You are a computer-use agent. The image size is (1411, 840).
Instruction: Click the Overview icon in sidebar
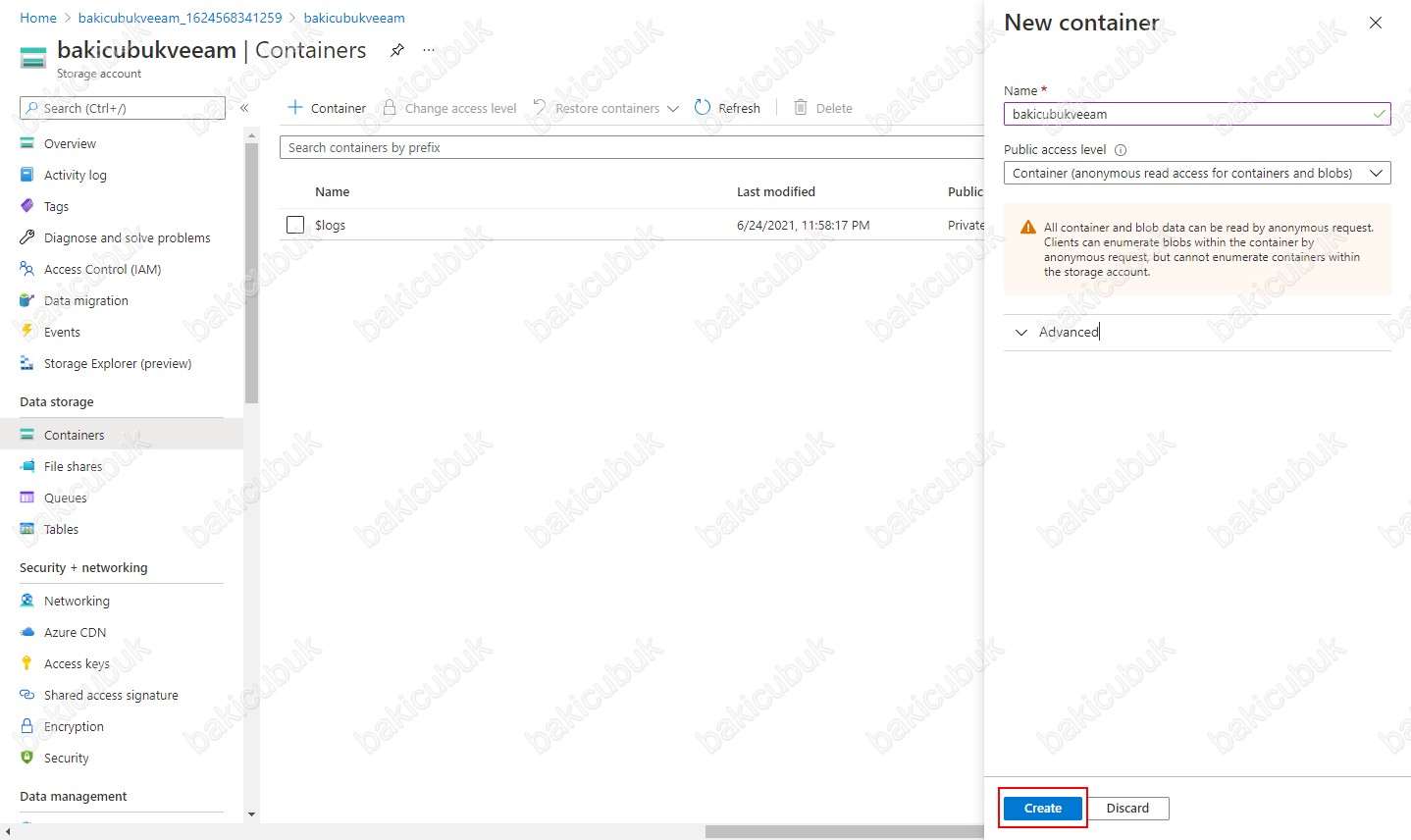[x=27, y=143]
